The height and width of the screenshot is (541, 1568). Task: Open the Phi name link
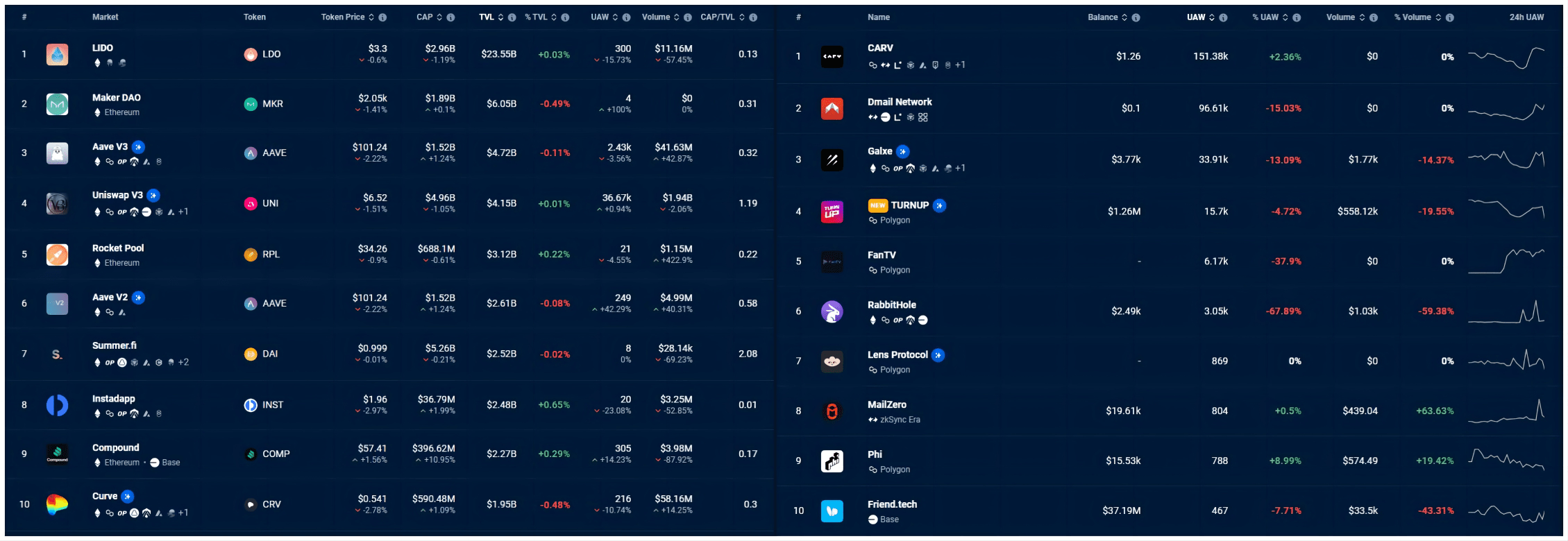click(875, 454)
